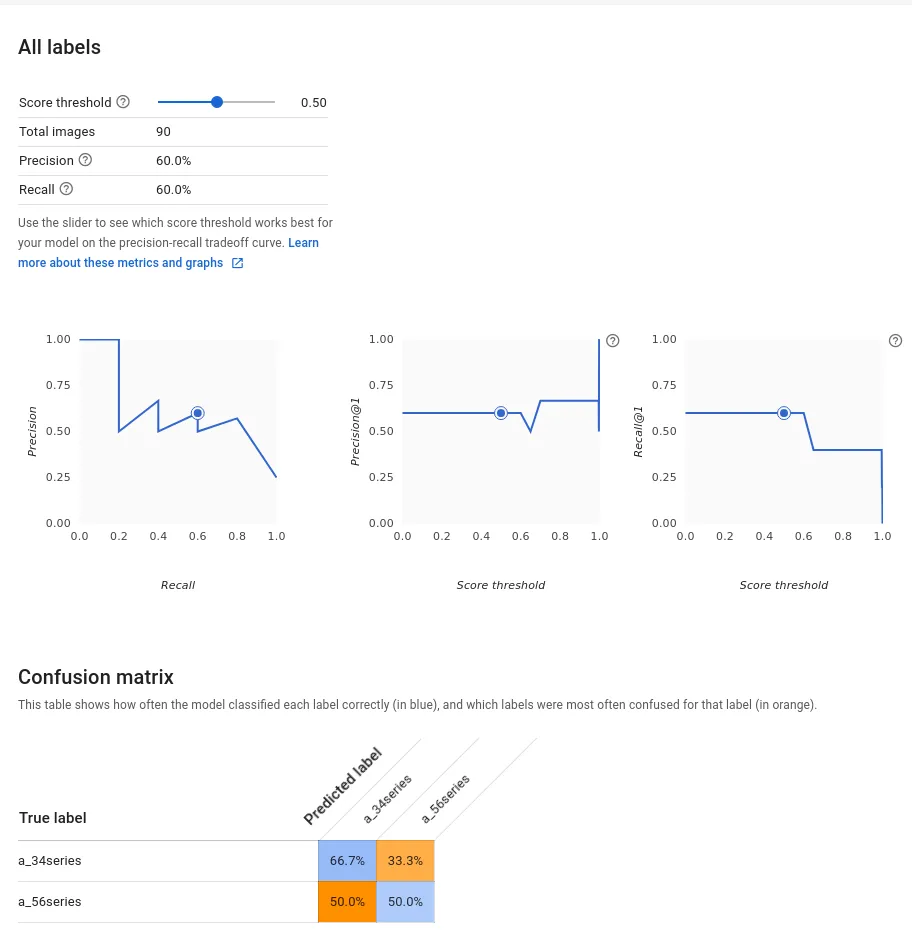
Task: Click the marker dot on precision-recall curve
Action: 198,413
